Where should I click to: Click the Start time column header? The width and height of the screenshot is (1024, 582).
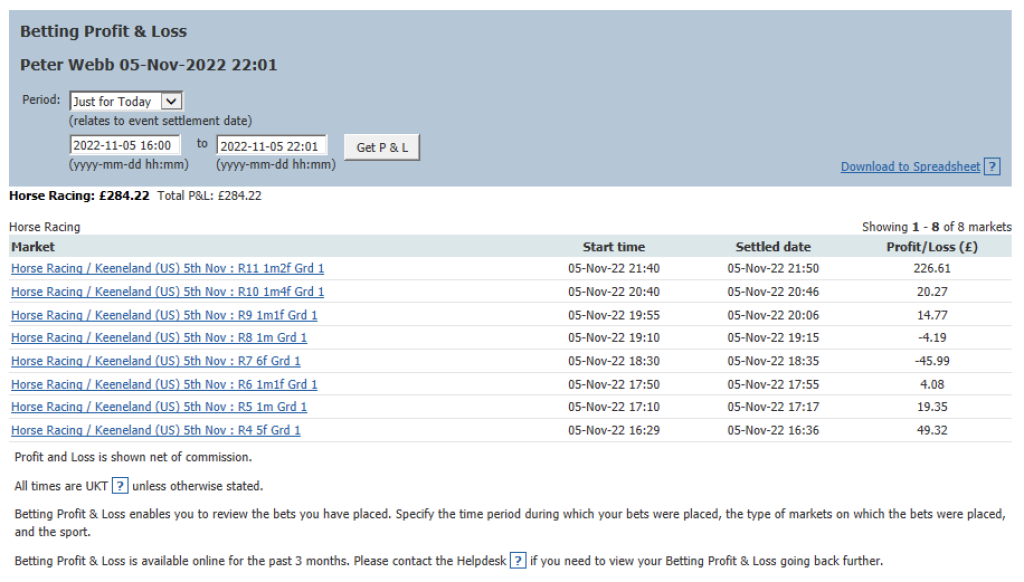[613, 247]
